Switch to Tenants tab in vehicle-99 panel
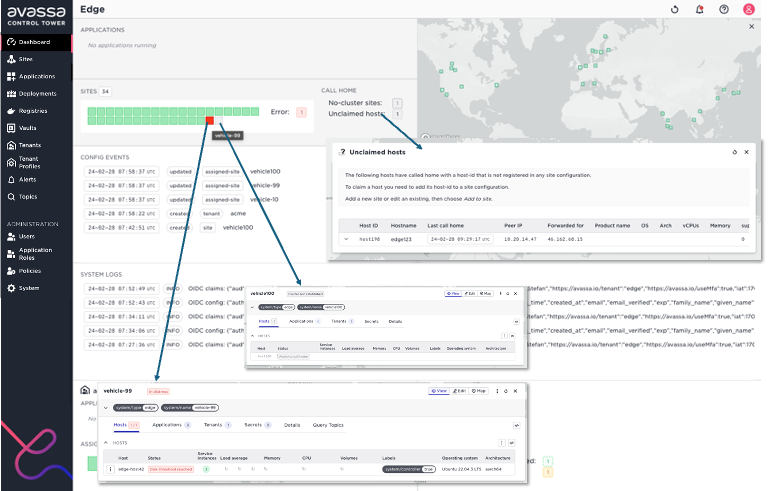This screenshot has width=768, height=491. click(x=217, y=425)
